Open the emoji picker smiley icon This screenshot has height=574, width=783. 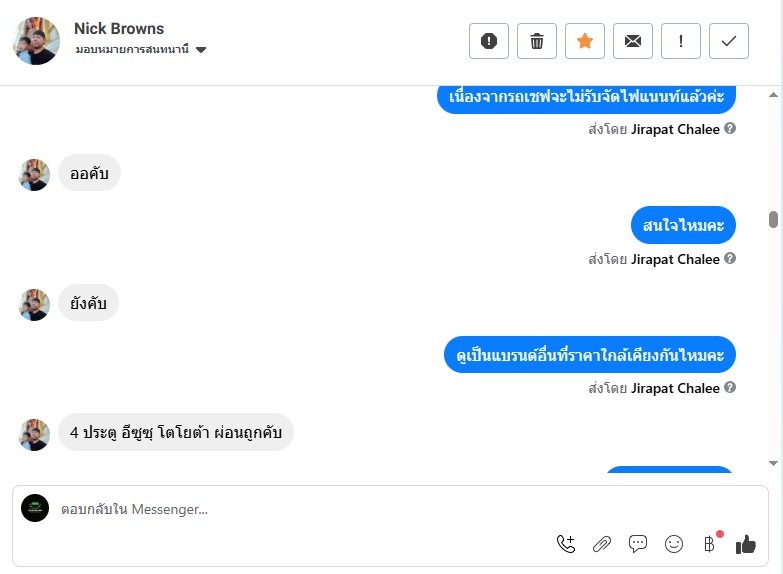coord(674,544)
